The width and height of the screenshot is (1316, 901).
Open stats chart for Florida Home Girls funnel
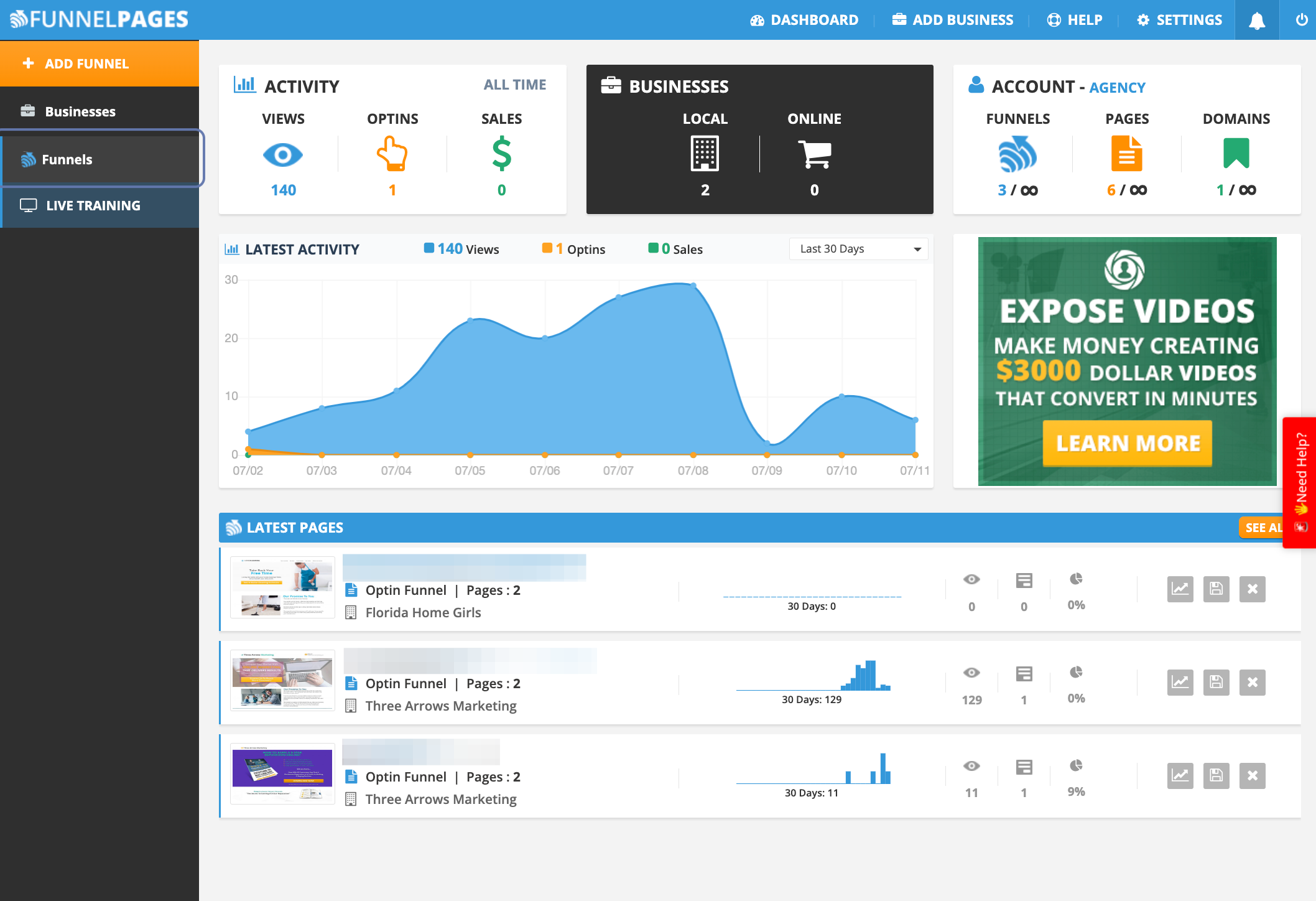coord(1180,589)
